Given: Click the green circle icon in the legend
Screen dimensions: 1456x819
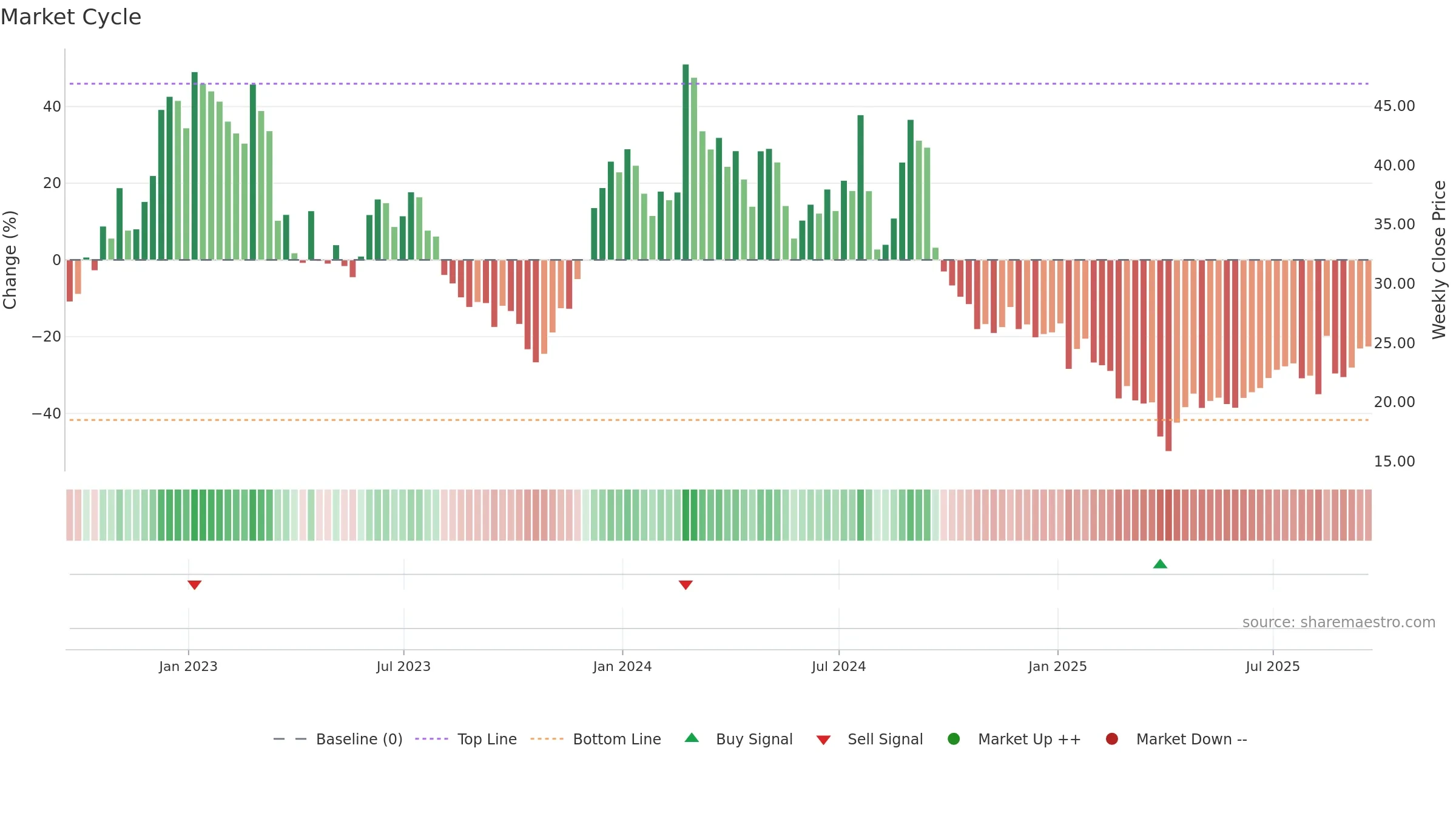Looking at the screenshot, I should 954,739.
